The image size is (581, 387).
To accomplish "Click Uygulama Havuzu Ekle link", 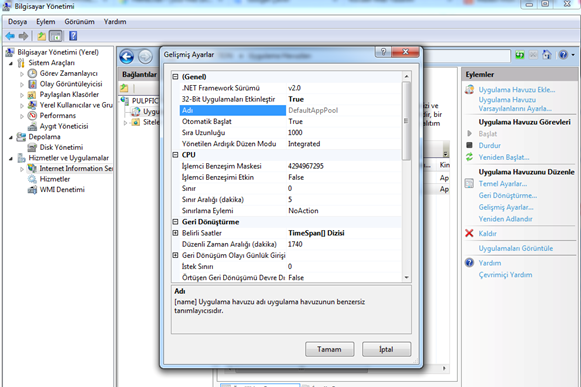I will pos(517,89).
